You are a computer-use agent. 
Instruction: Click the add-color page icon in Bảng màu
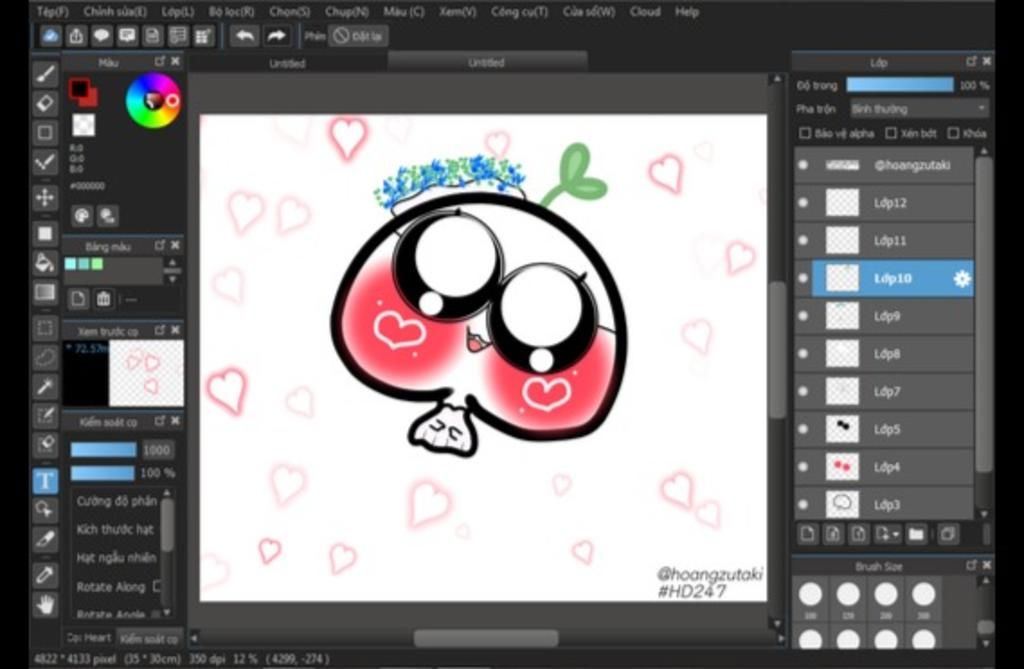tap(78, 299)
